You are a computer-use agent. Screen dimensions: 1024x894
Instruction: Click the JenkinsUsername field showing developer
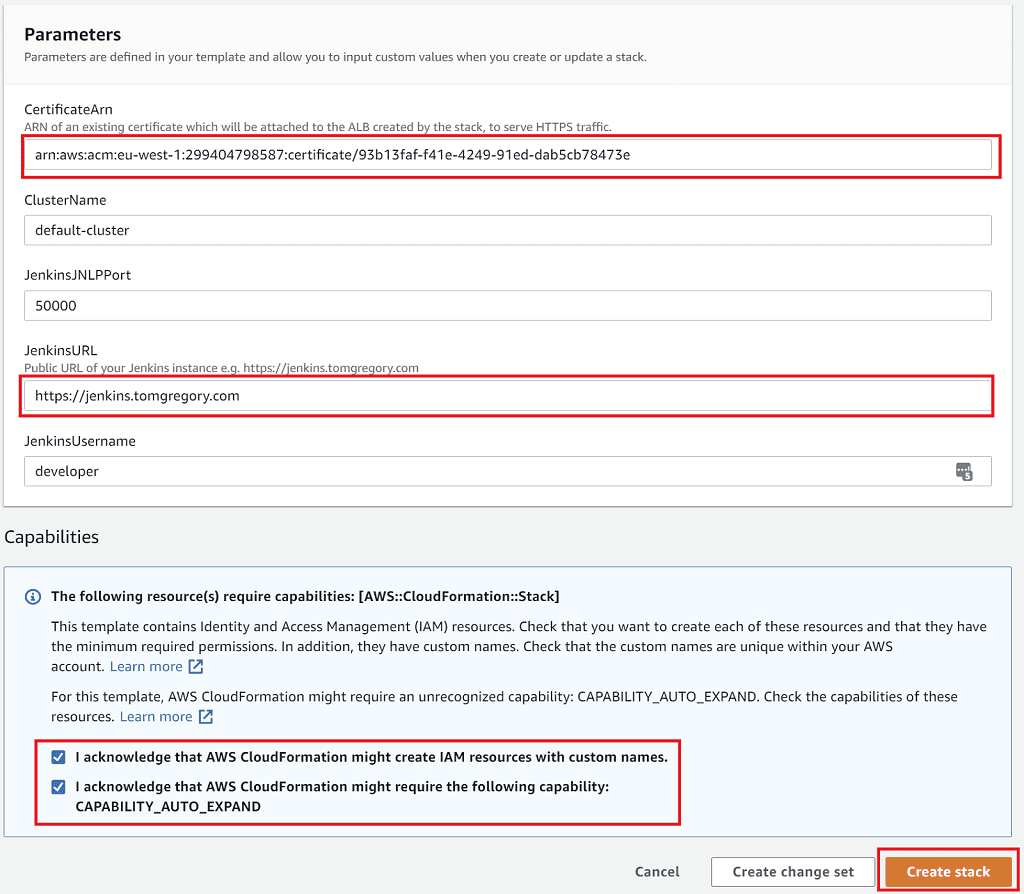point(400,471)
